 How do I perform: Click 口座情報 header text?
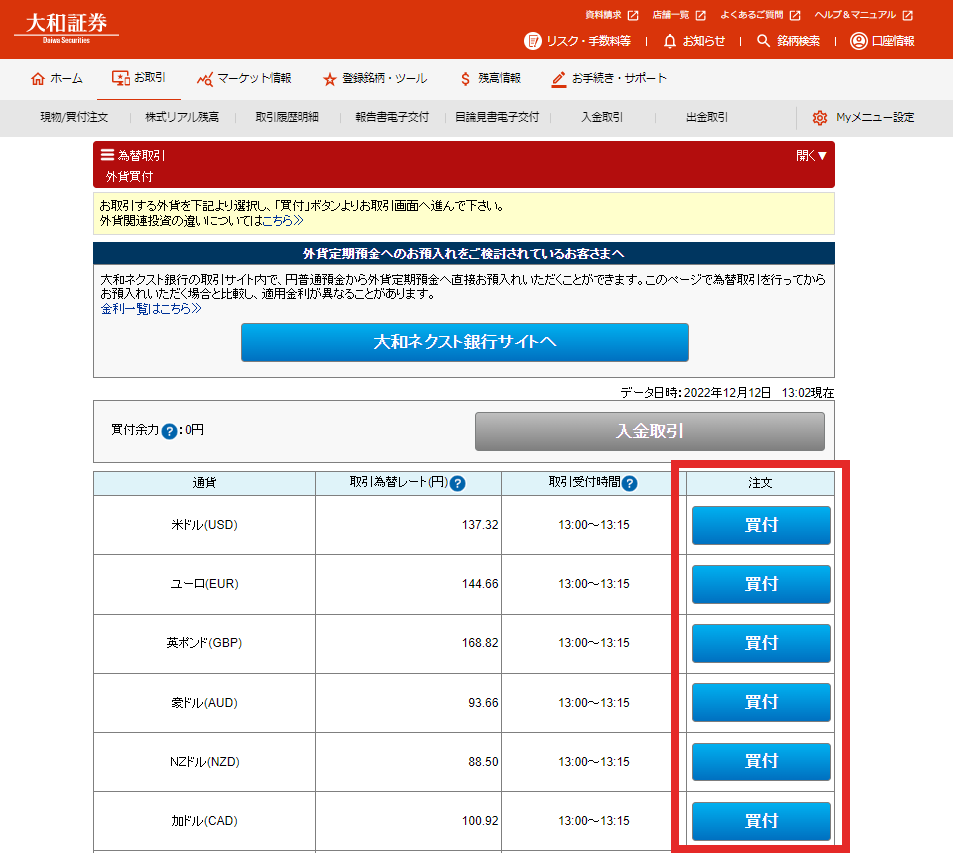coord(893,41)
